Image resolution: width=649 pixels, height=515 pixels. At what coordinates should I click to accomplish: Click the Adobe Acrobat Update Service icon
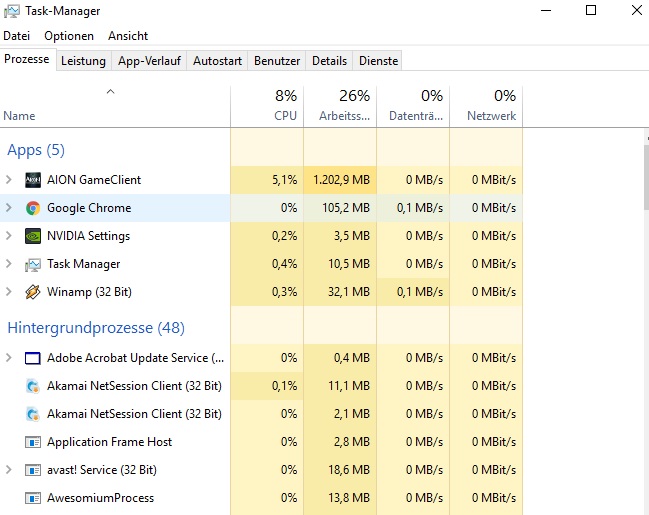[33, 358]
